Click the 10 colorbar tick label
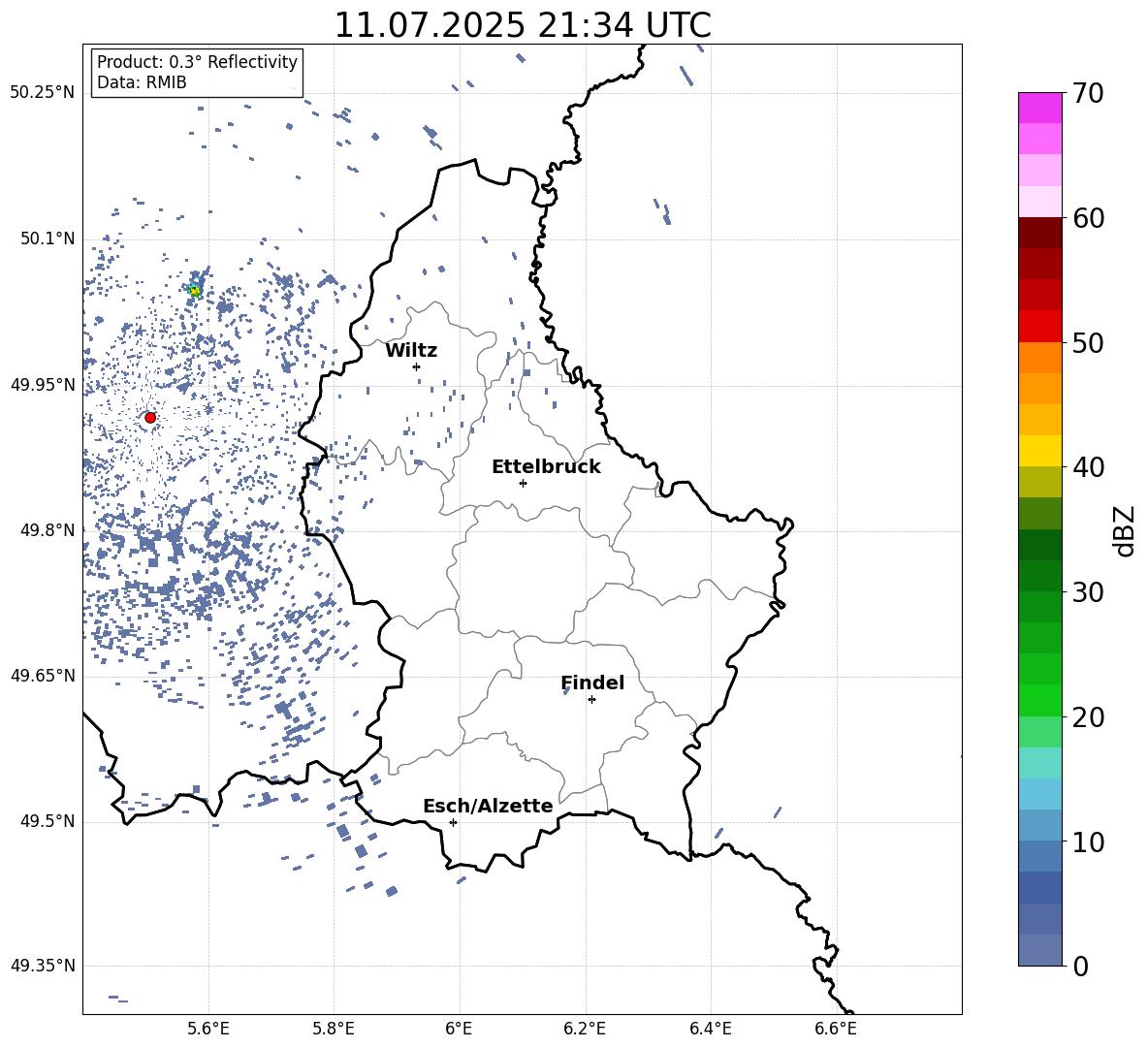 [1088, 842]
